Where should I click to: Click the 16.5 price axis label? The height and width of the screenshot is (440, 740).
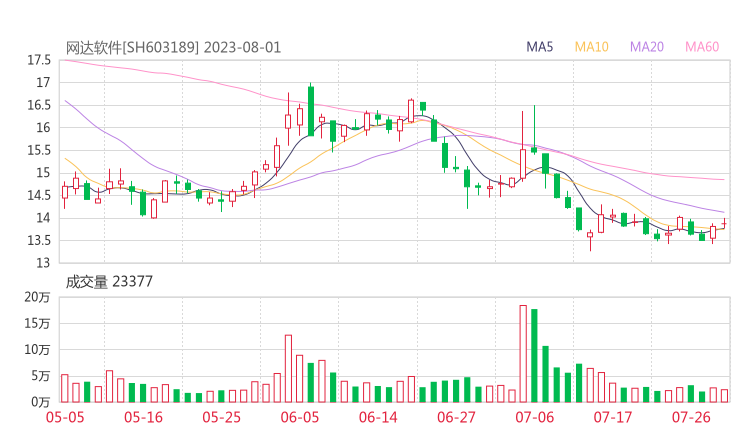click(39, 105)
